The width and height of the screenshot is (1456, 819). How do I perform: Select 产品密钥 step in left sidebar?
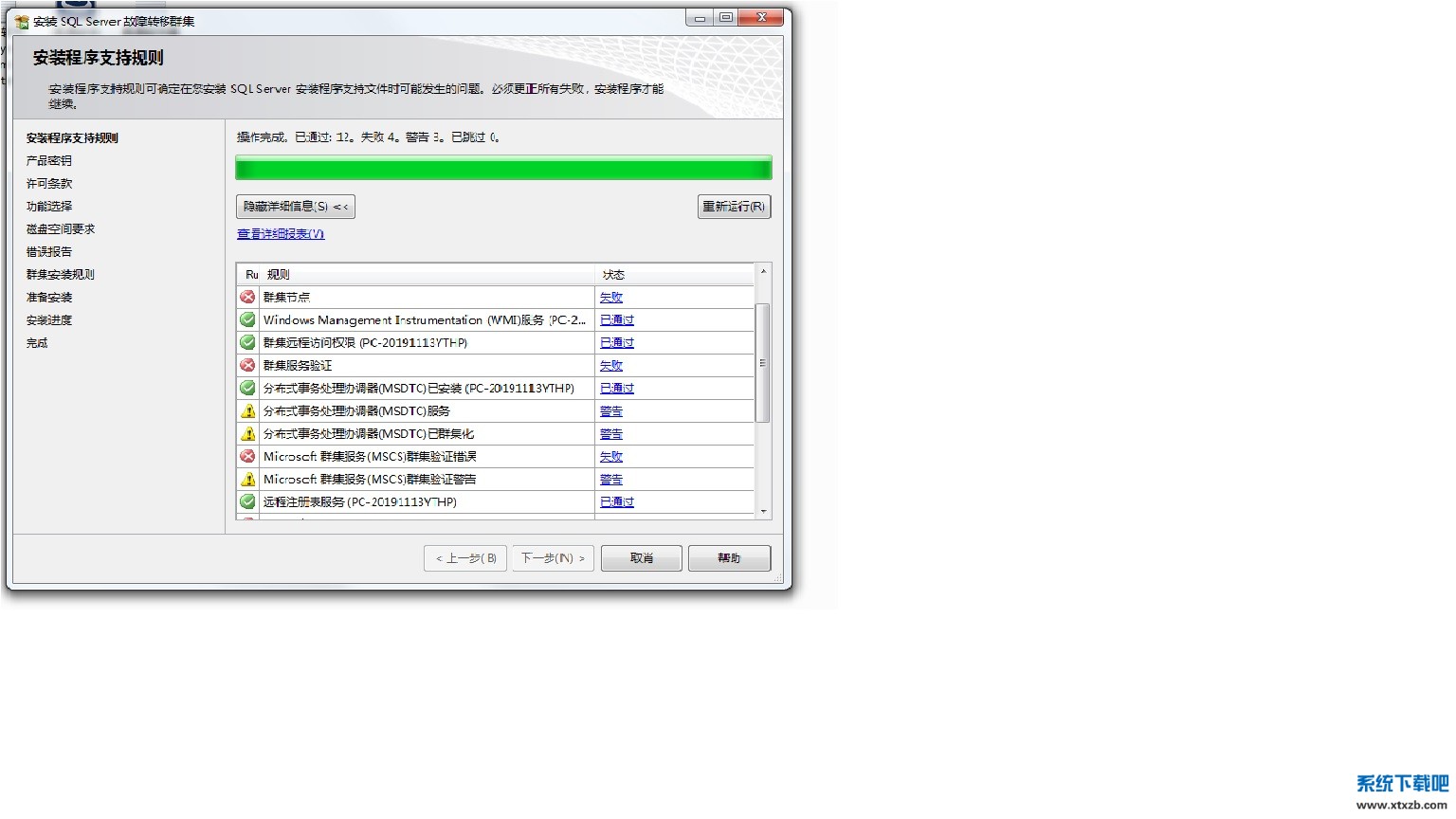49,161
